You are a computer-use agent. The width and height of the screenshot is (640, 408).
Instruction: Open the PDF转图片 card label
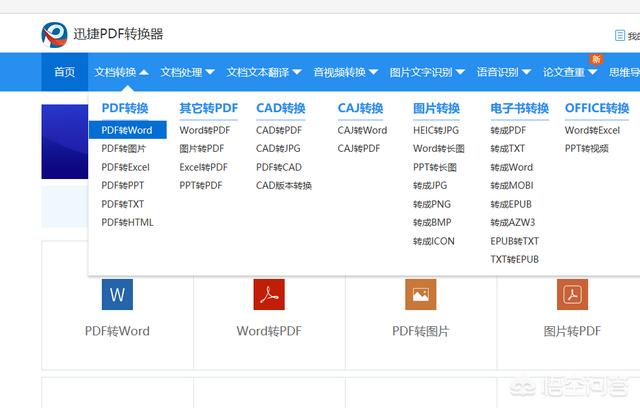pos(421,331)
